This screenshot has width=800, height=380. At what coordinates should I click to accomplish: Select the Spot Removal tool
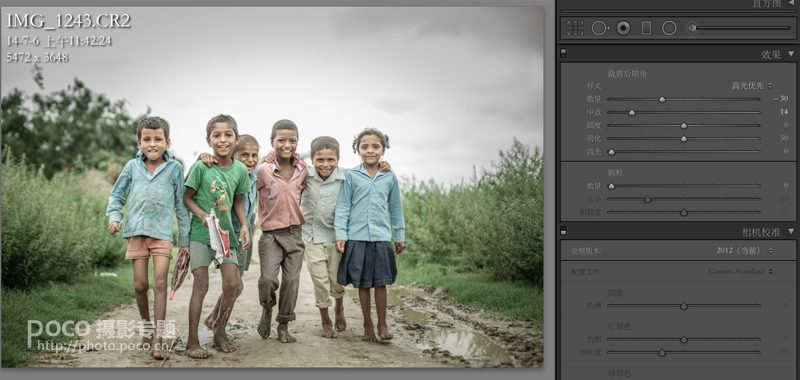coord(600,28)
